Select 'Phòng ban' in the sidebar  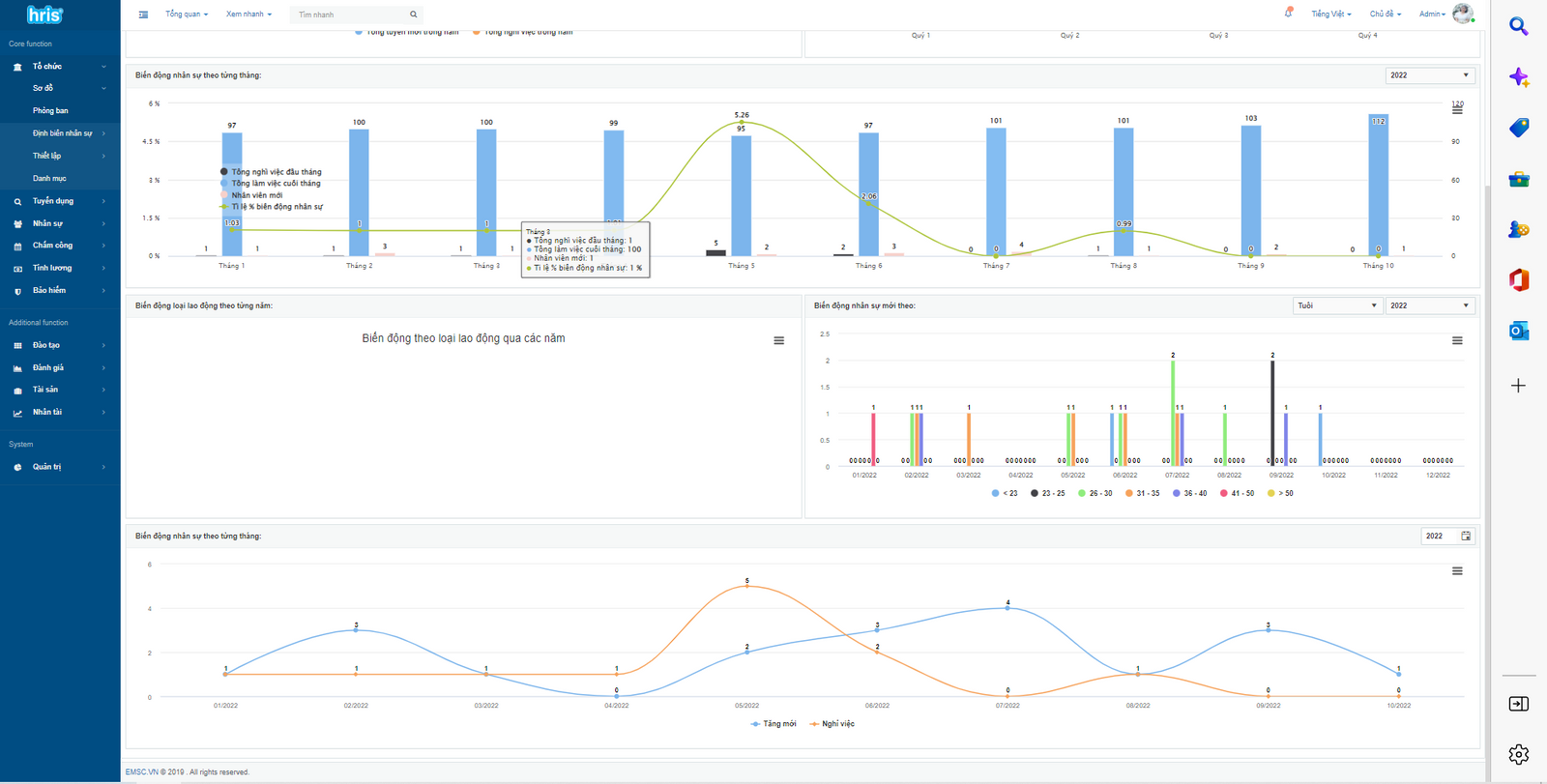(x=50, y=111)
